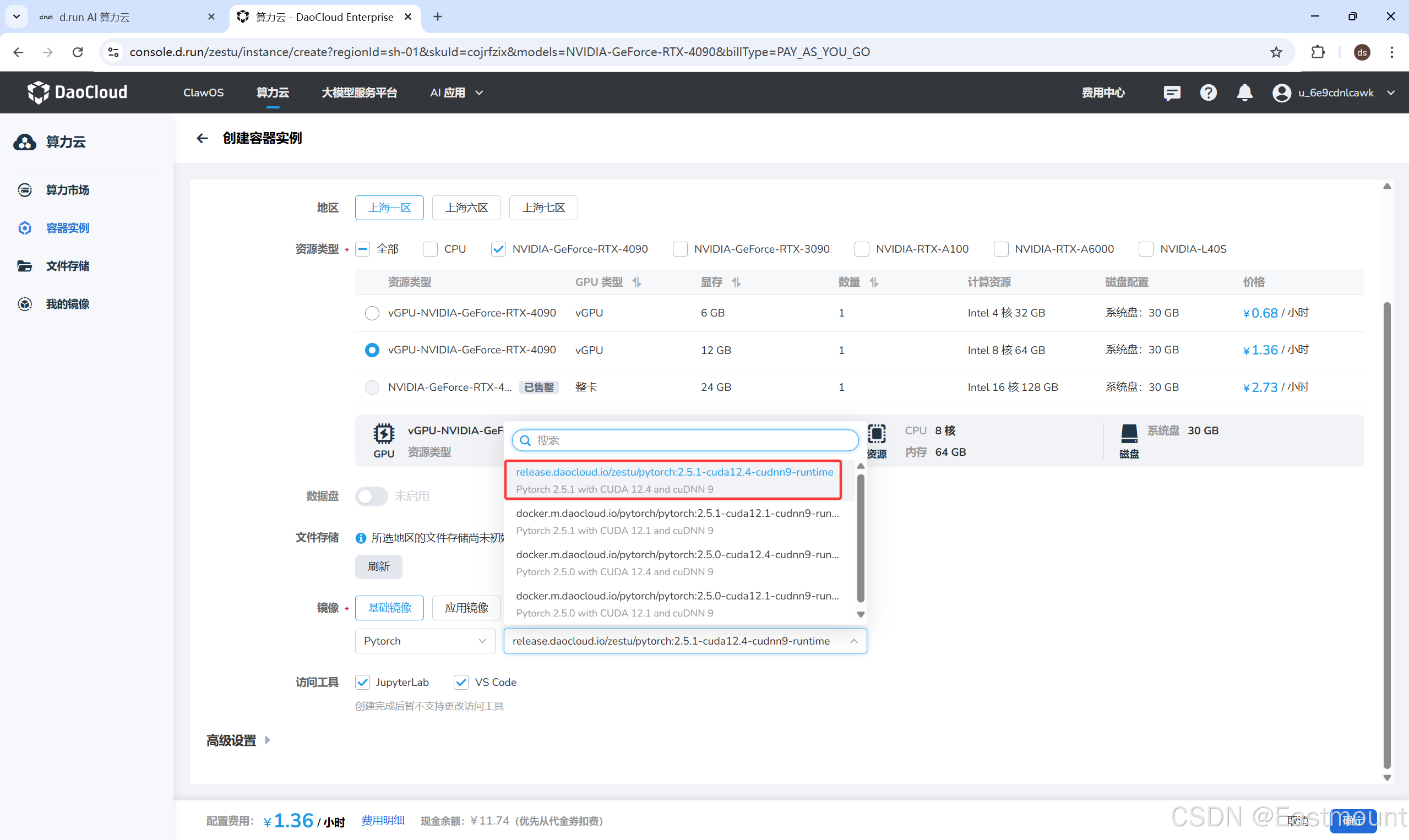The image size is (1409, 840).
Task: Sort by 显存 column
Action: pos(736,282)
